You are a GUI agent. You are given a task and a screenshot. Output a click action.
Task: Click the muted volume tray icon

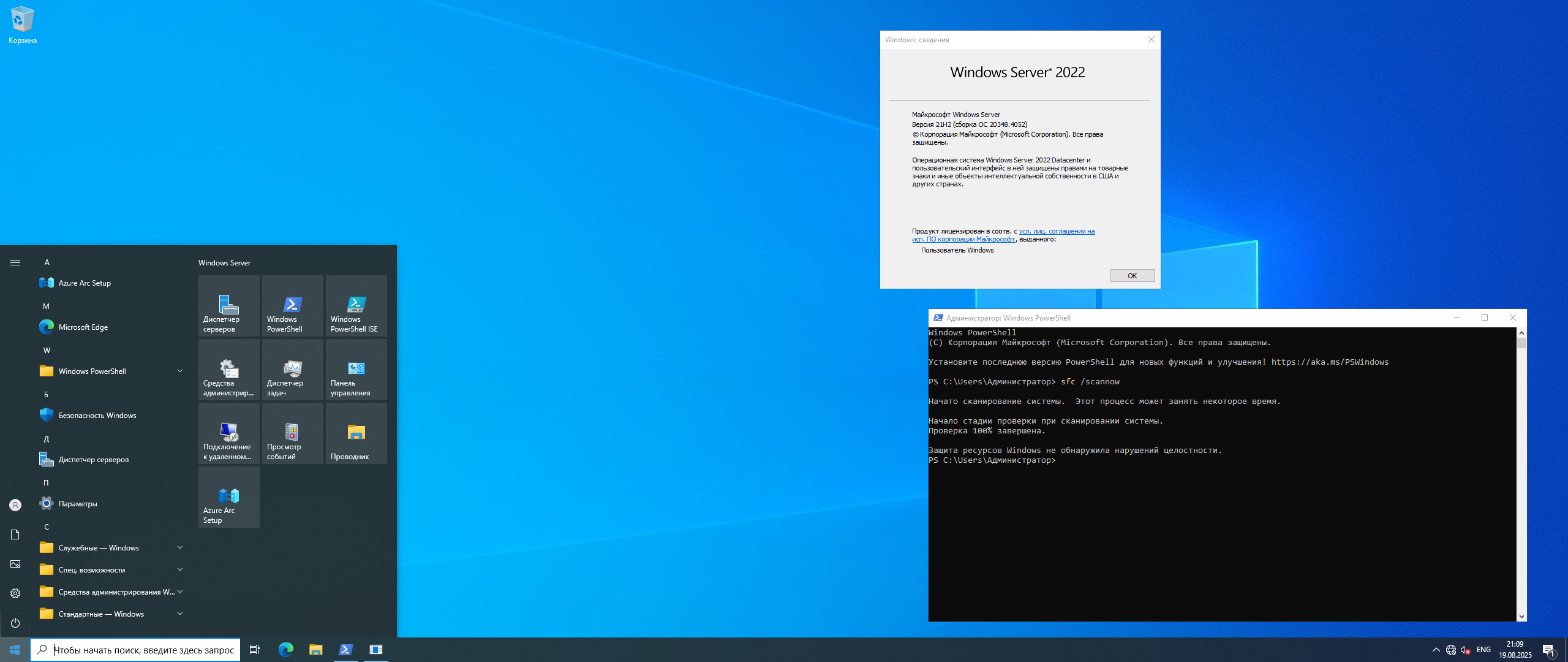[1466, 650]
